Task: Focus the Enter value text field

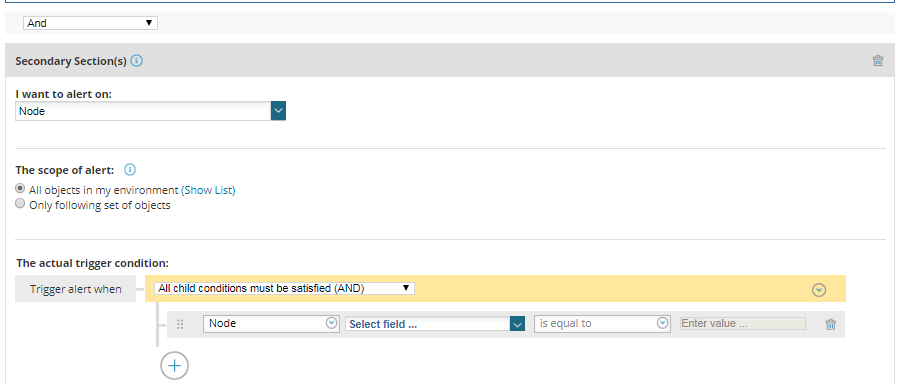Action: [x=743, y=324]
